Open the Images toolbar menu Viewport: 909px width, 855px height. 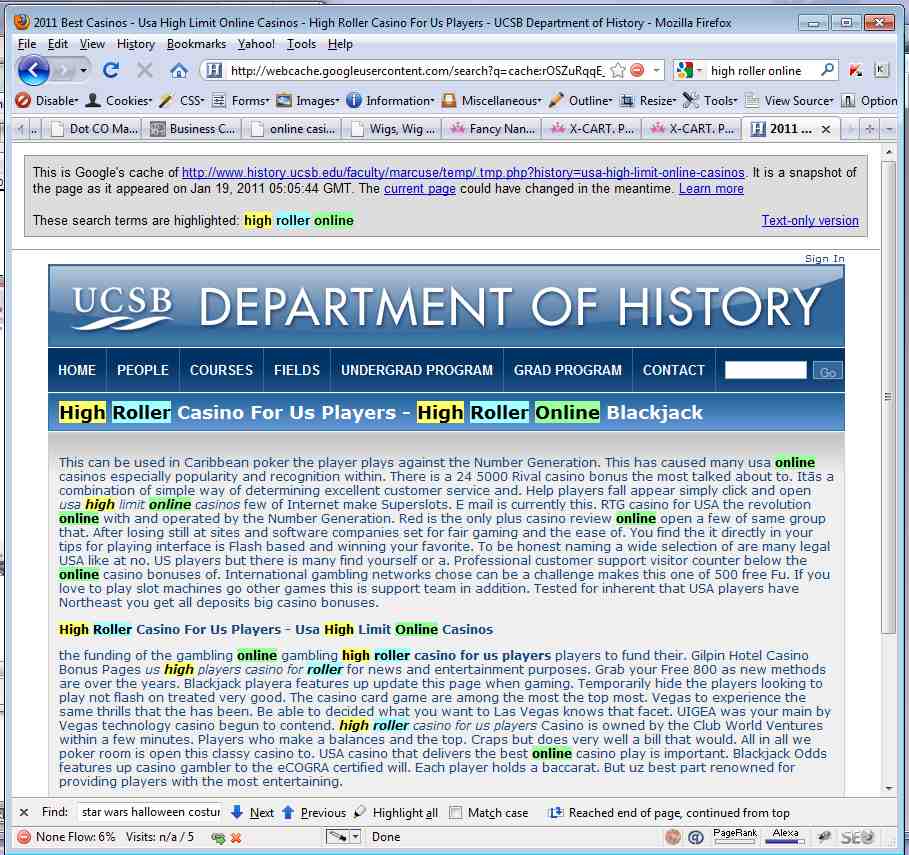click(308, 101)
